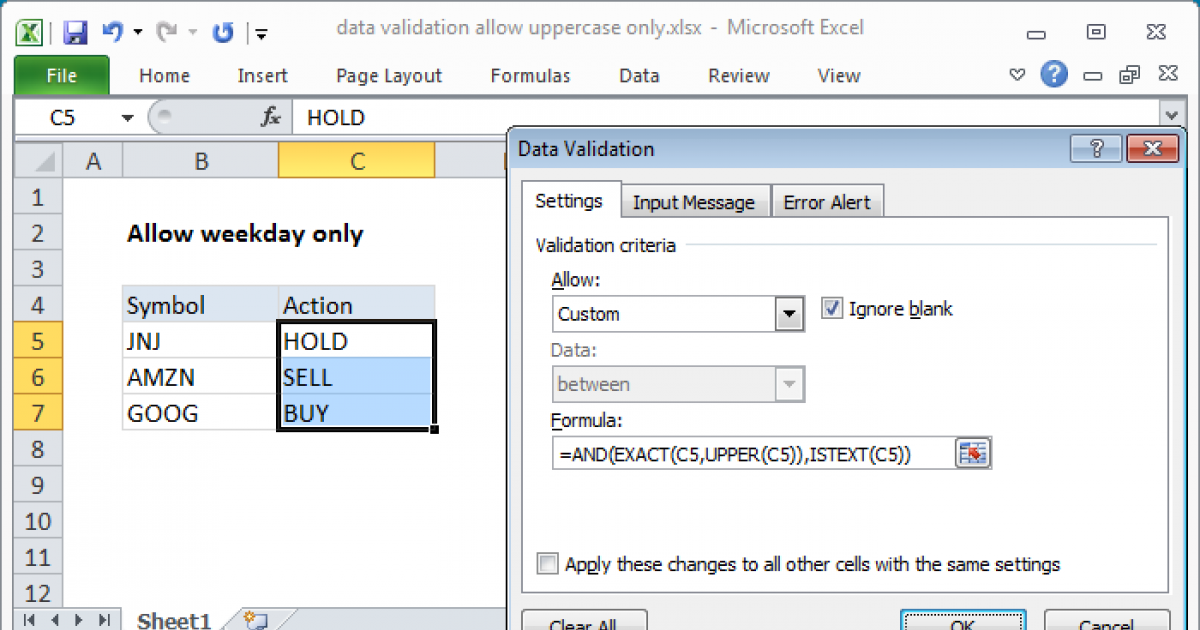Expand the Name Box dropdown arrow
The image size is (1200, 630).
[x=127, y=118]
